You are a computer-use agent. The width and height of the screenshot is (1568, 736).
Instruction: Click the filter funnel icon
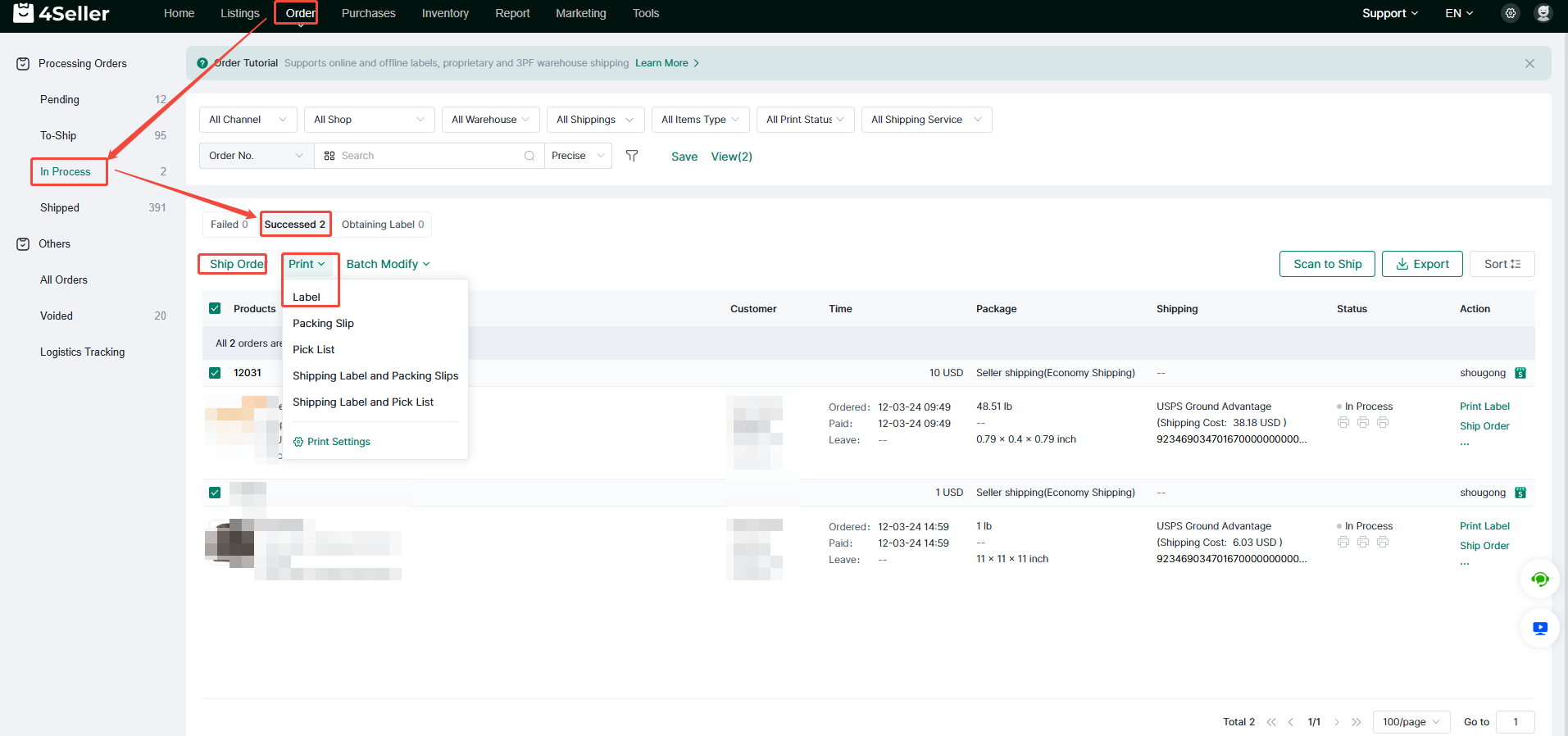[632, 156]
